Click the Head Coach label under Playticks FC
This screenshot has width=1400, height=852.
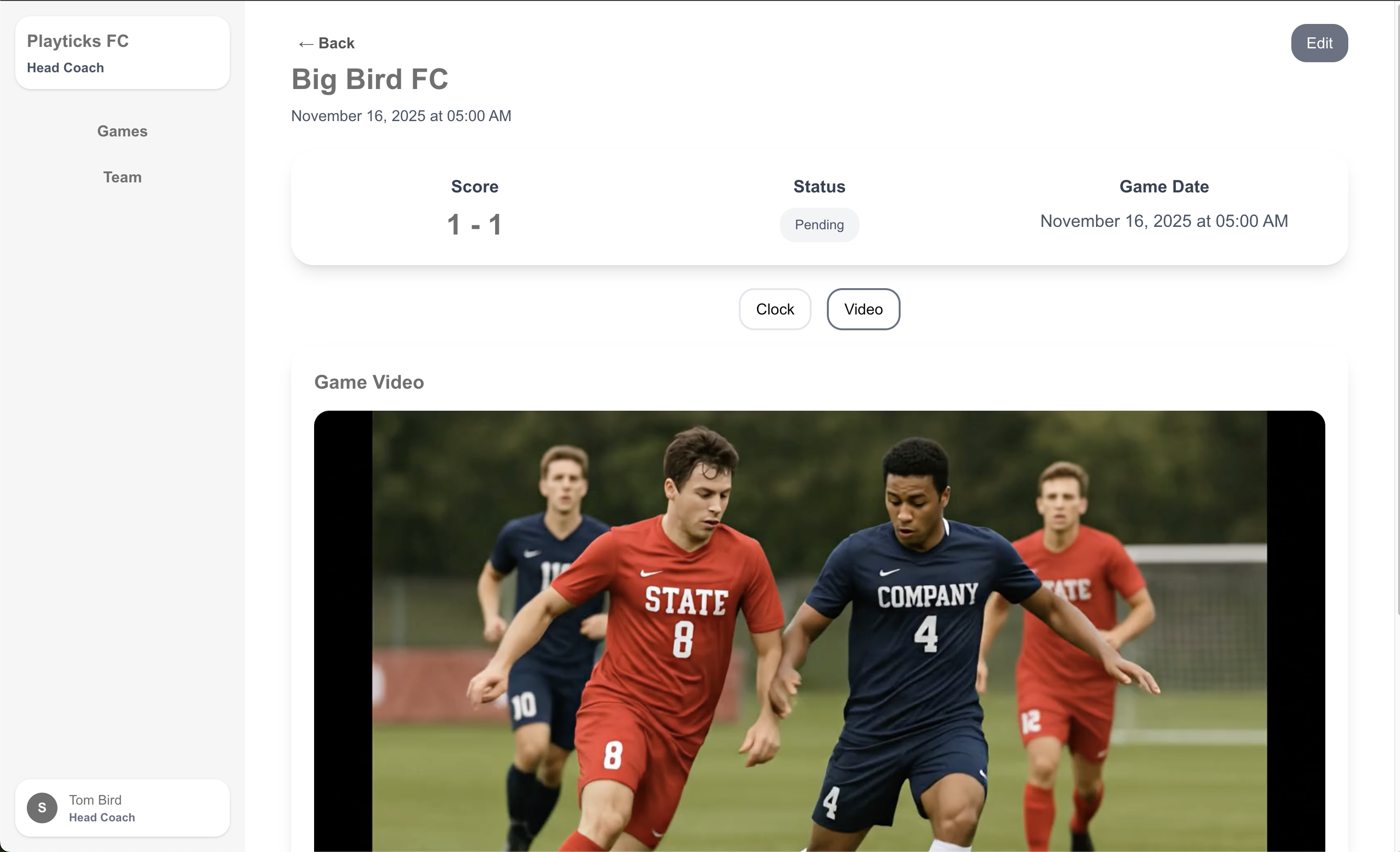pos(65,67)
